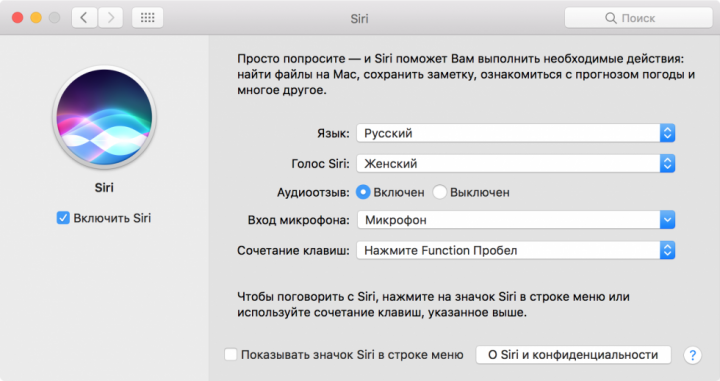Toggle the Включить Siri checkbox
Screen dimensions: 720x381
coord(63,218)
